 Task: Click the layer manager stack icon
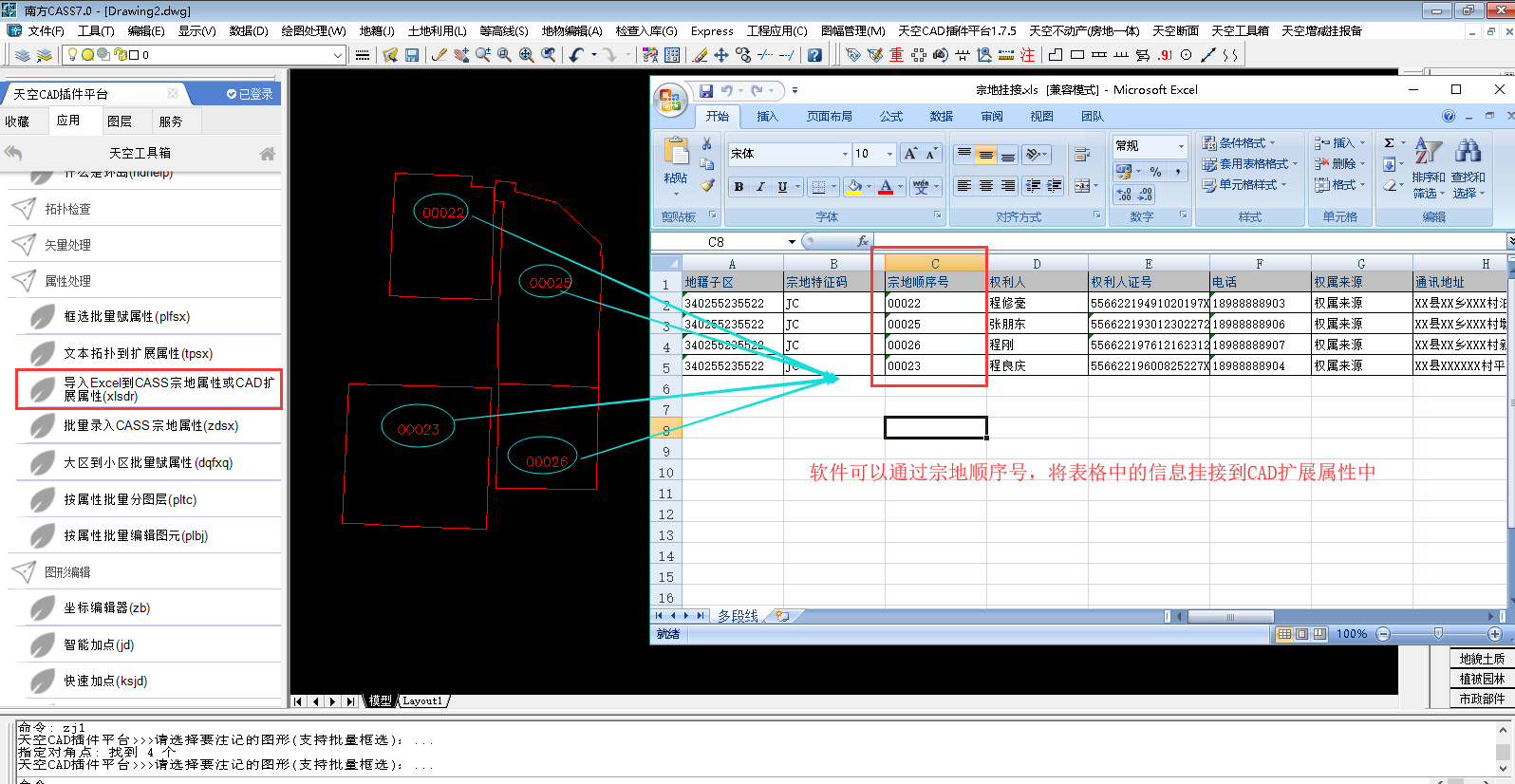(x=23, y=55)
